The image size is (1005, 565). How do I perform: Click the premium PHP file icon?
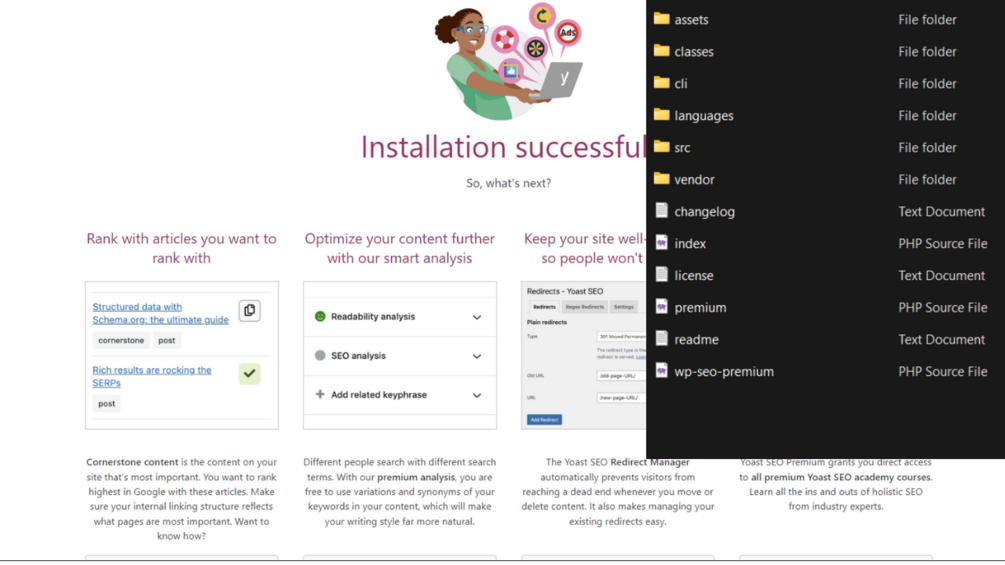(x=661, y=307)
